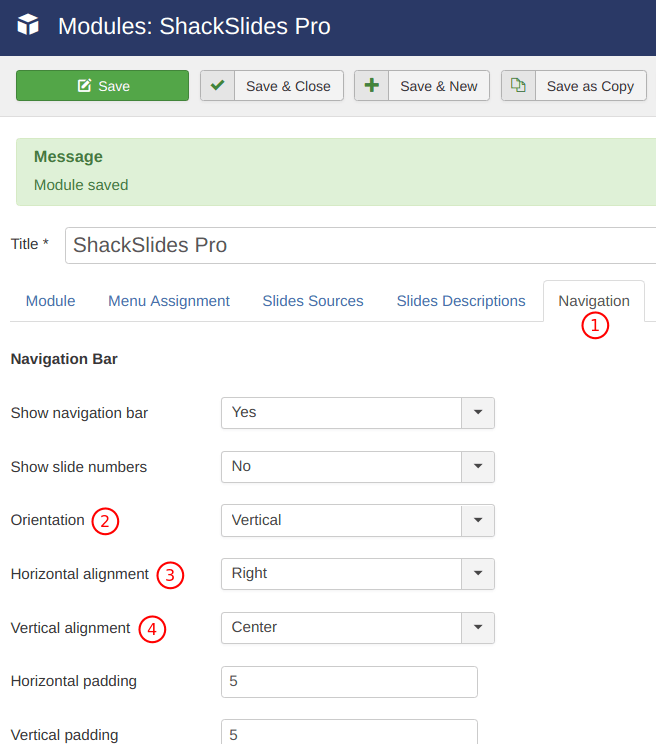Select the Navigation tab
Viewport: 656px width, 744px height.
coord(594,301)
